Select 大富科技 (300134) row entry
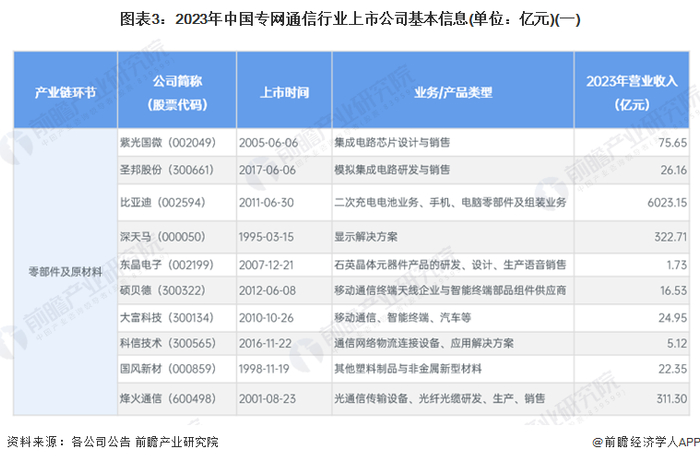This screenshot has width=700, height=461. (177, 318)
